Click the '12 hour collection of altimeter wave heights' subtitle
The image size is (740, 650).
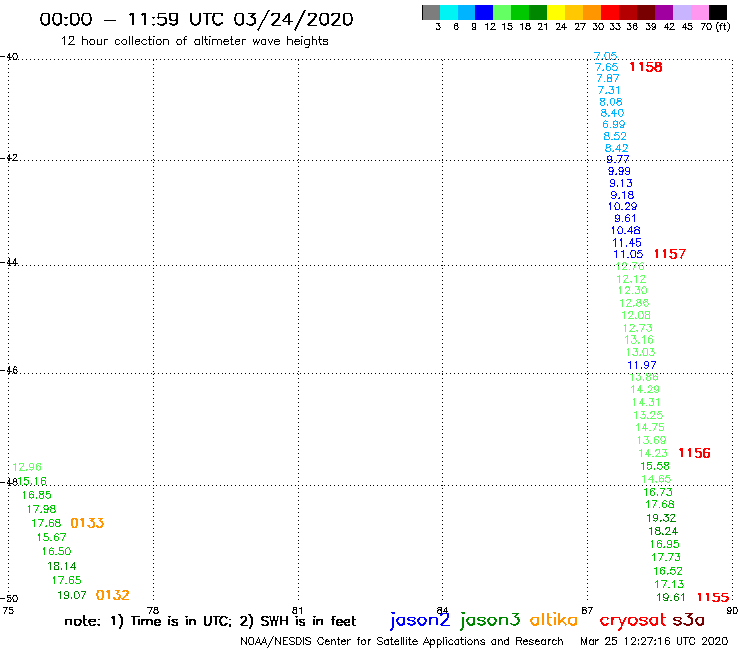[x=194, y=41]
